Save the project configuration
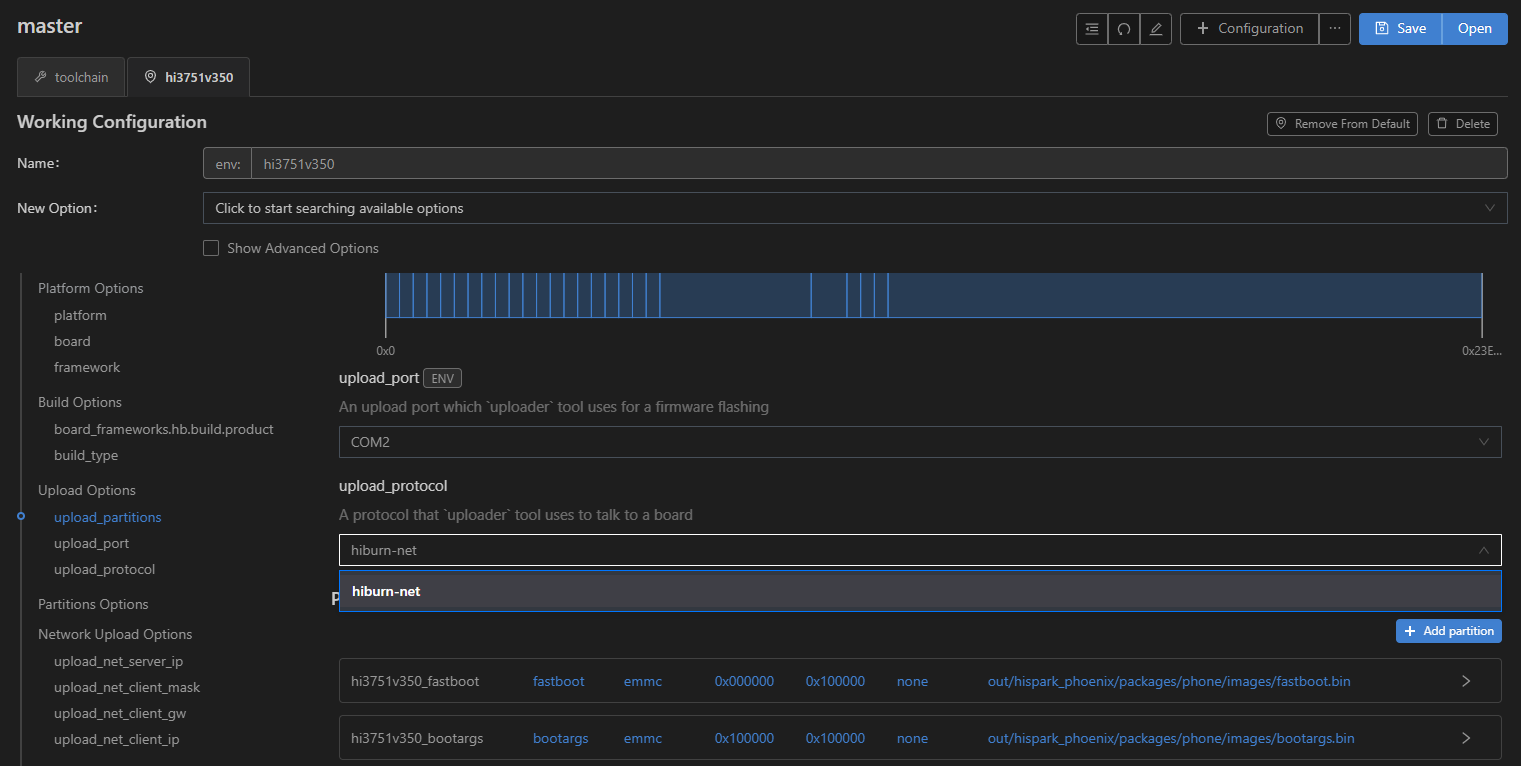Screen dimensions: 1521x766 (1400, 29)
